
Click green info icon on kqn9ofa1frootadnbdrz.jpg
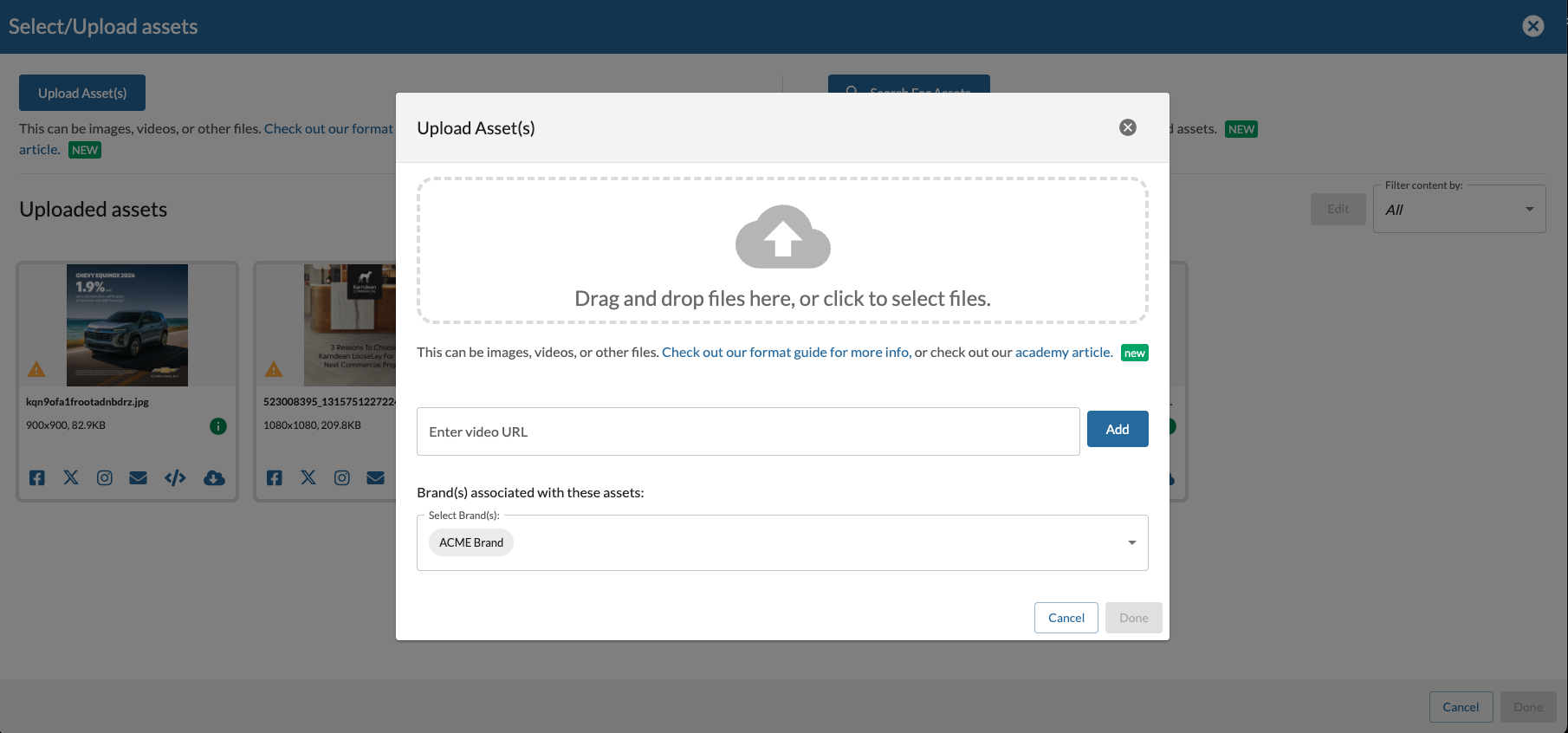pos(218,426)
